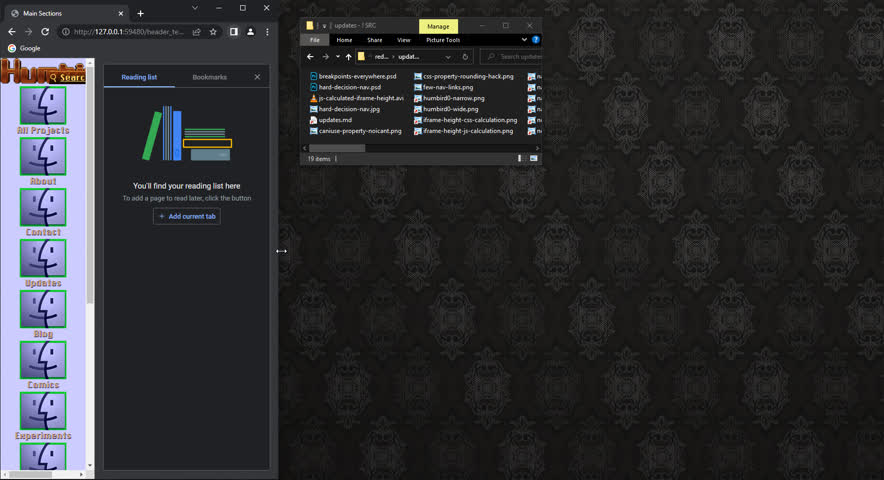Bookmark this page with the star icon

click(213, 32)
